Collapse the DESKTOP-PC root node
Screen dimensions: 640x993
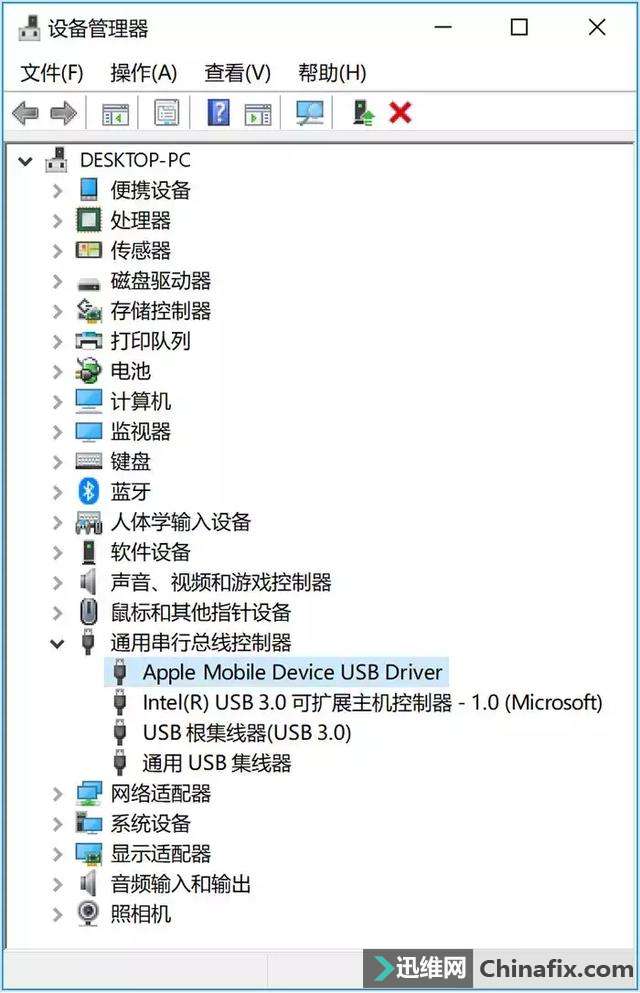(25, 161)
